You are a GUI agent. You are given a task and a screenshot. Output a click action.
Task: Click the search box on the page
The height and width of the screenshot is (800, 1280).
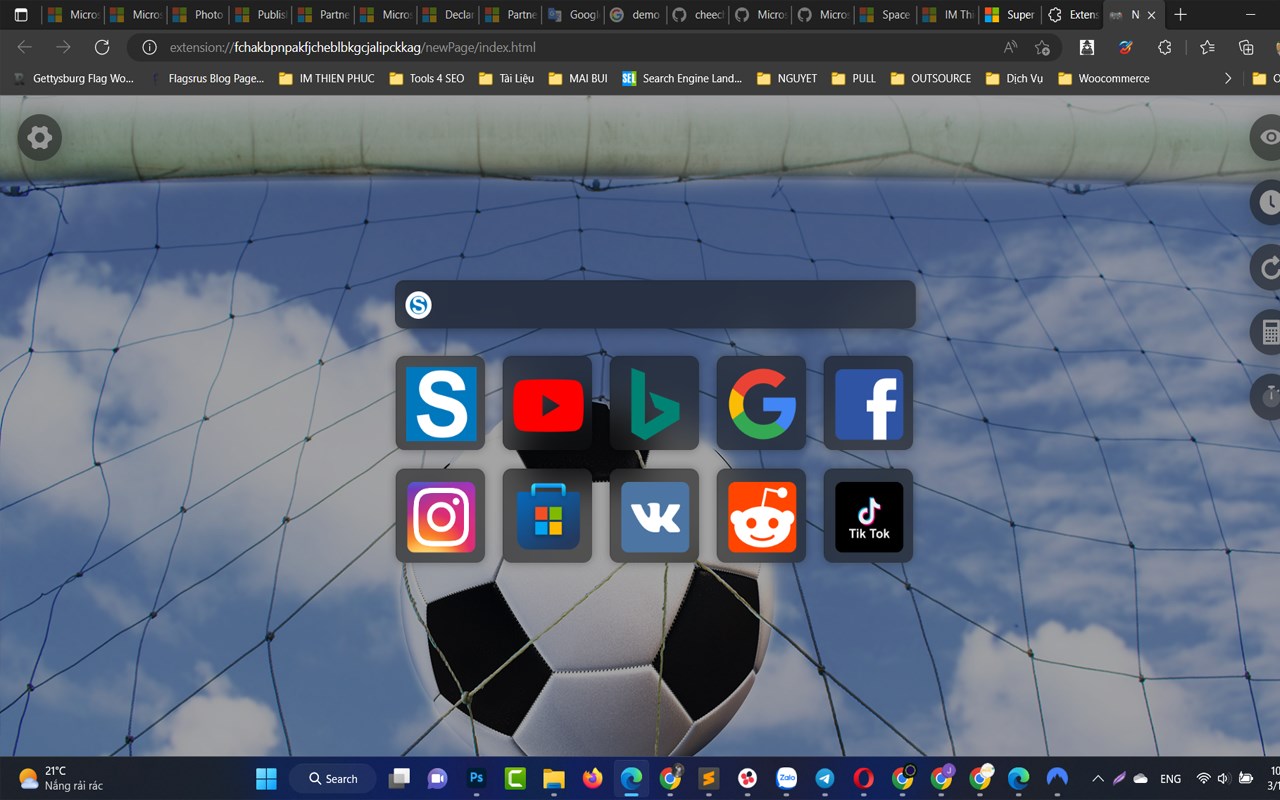tap(655, 304)
